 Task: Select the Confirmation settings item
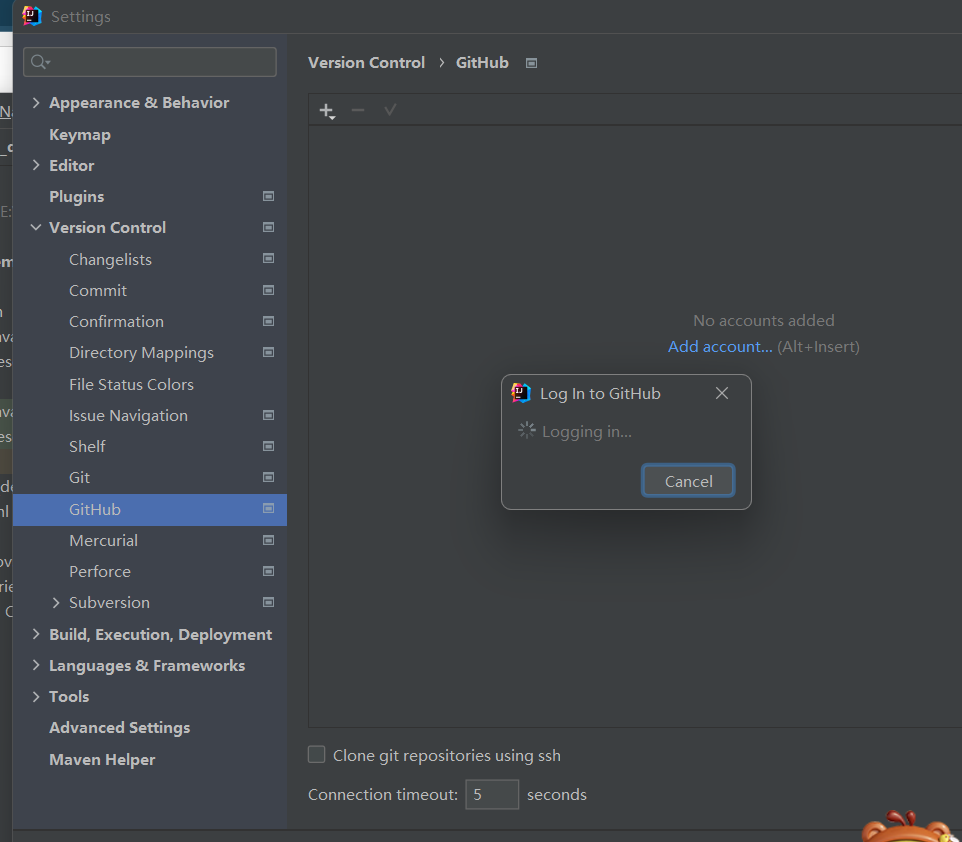pyautogui.click(x=117, y=322)
